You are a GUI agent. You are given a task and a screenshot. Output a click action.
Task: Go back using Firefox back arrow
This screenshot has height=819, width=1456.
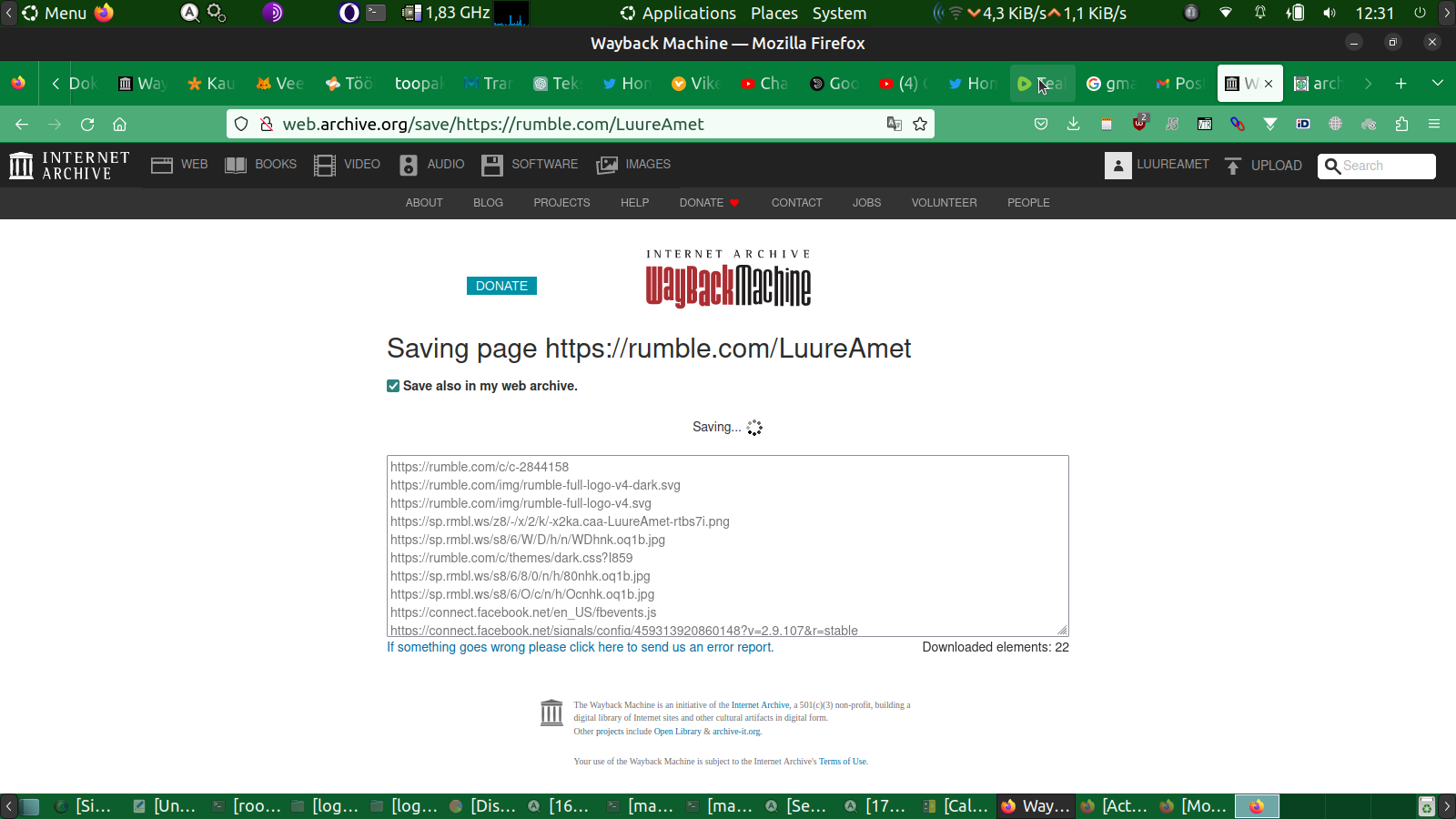(22, 124)
